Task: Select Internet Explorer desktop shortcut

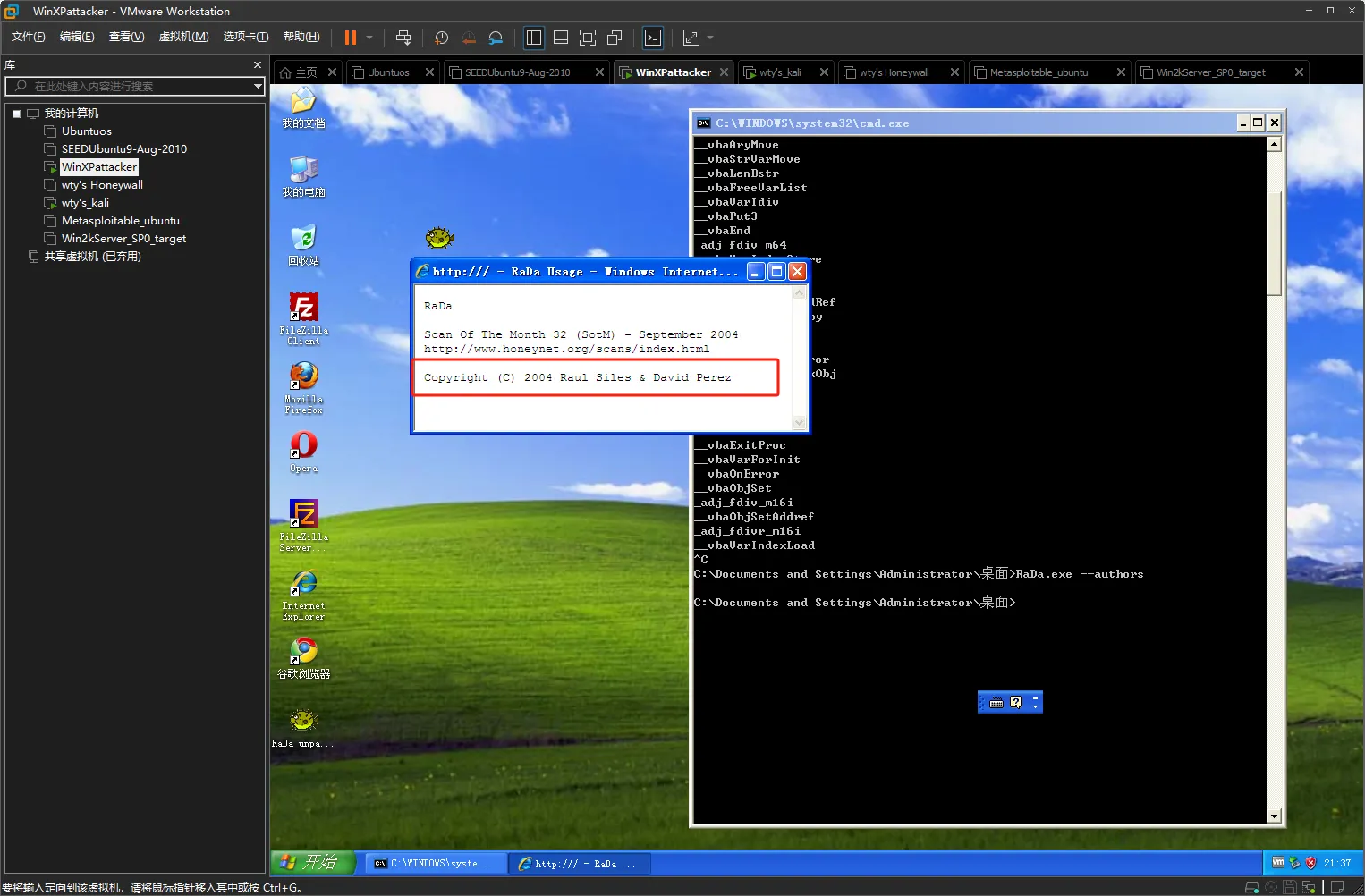Action: (x=303, y=595)
